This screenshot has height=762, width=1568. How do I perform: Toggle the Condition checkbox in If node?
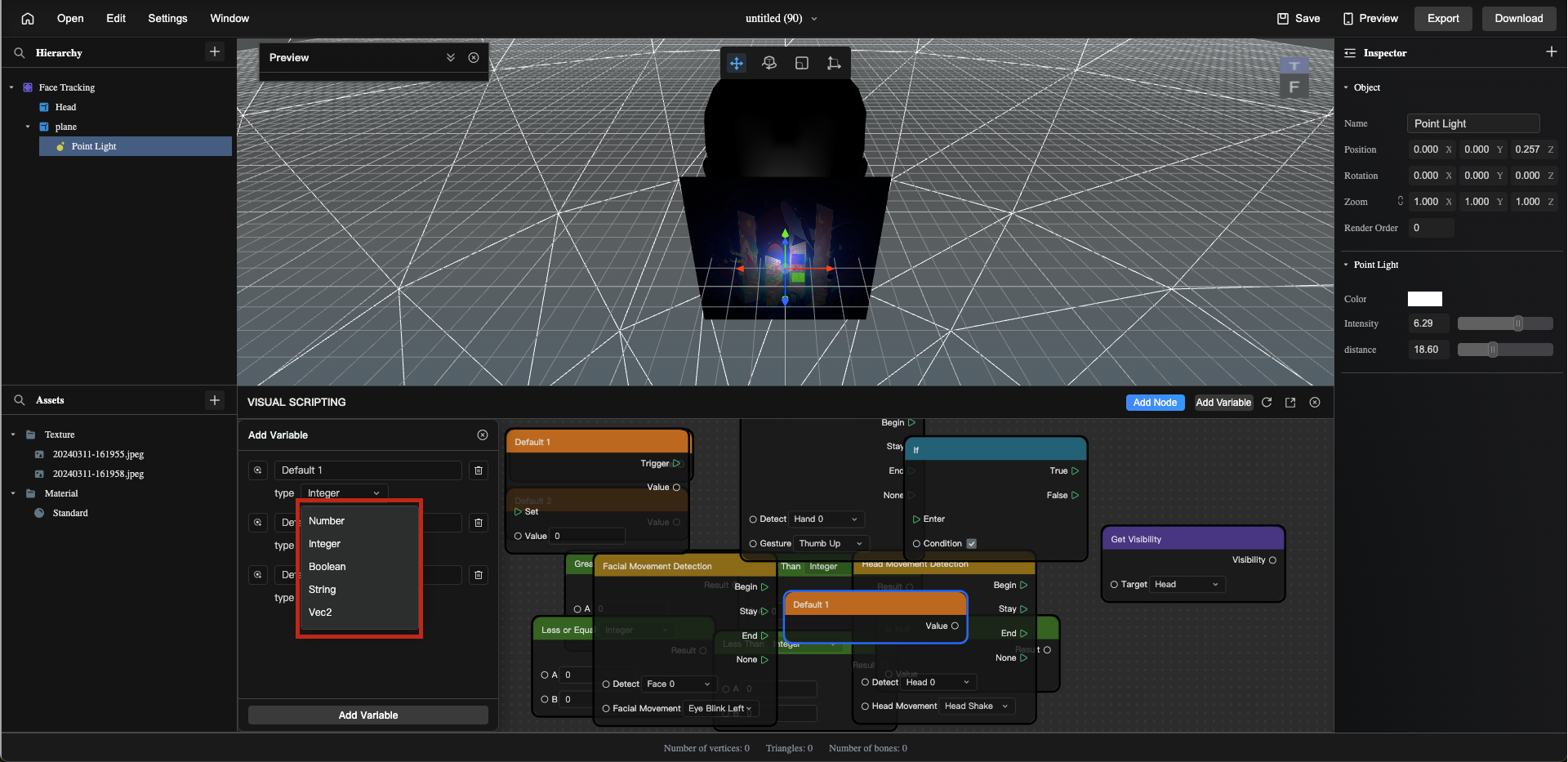(x=972, y=544)
